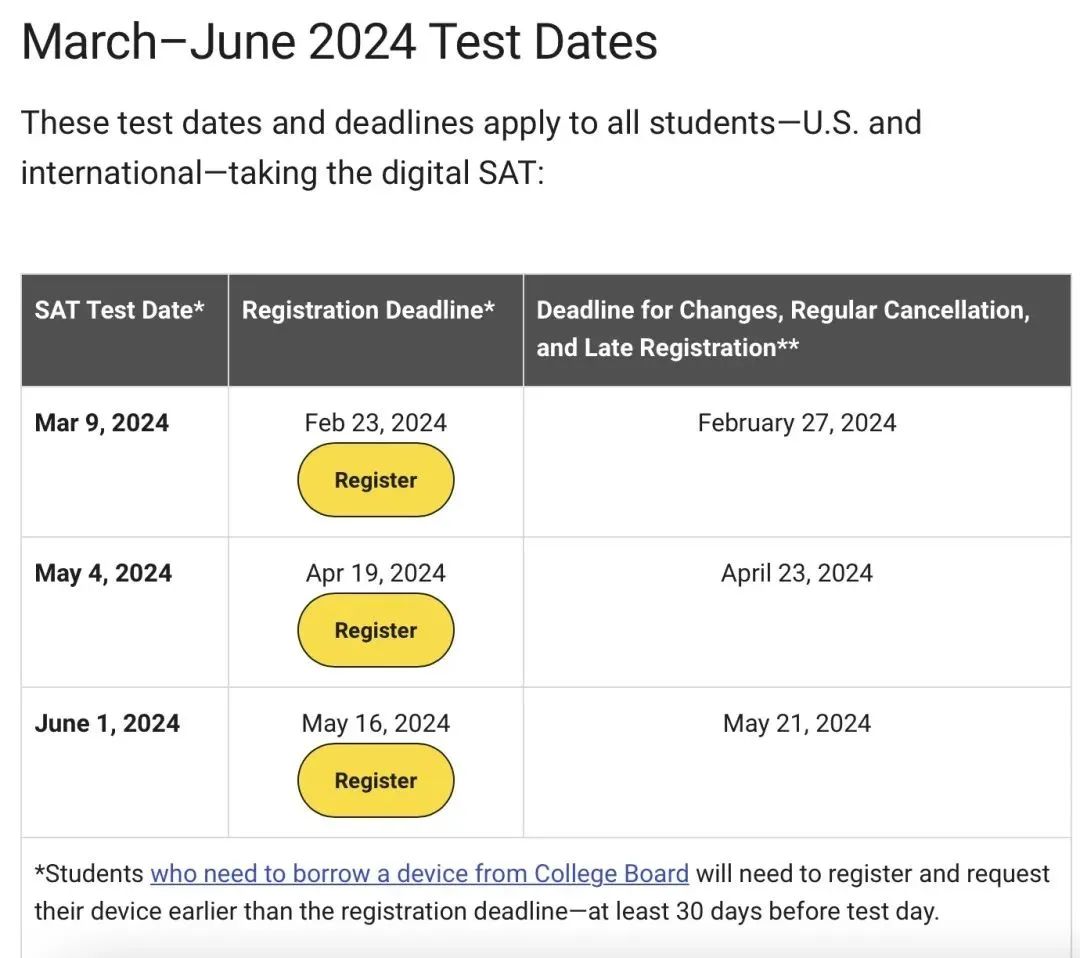This screenshot has width=1080, height=958.
Task: Select the 'June 1, 2024' test date cell
Action: 107,723
